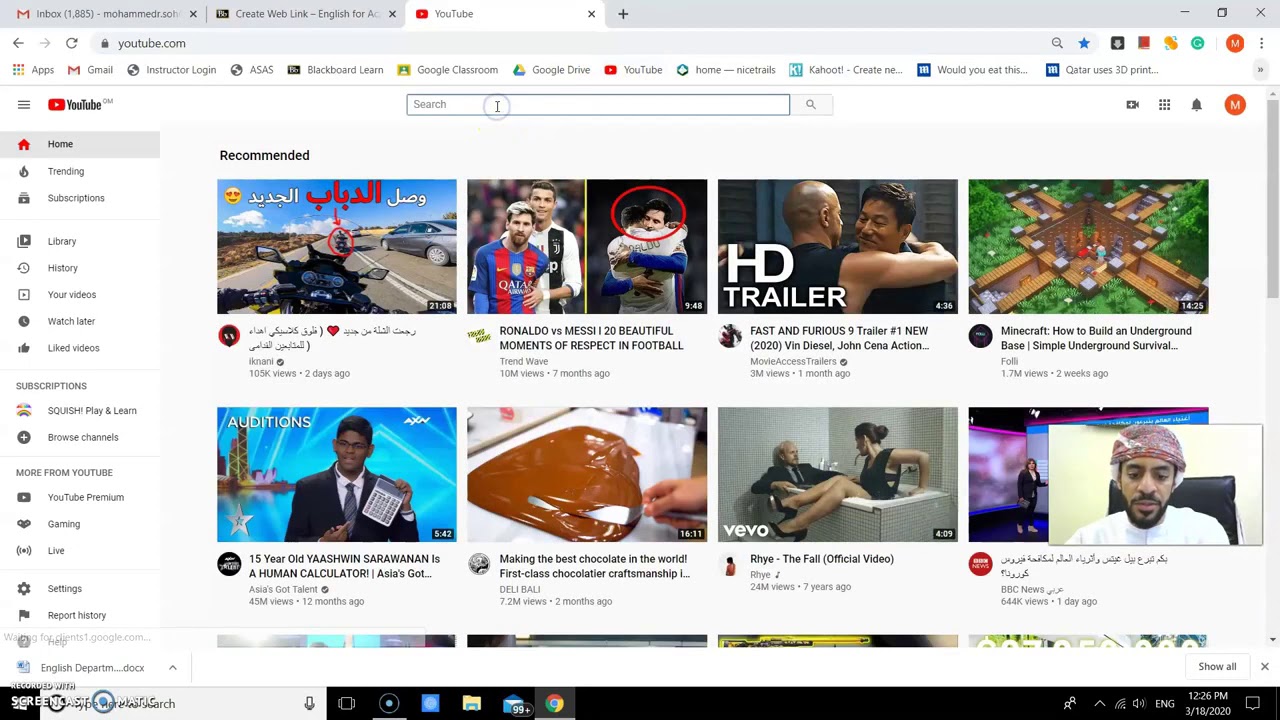The image size is (1280, 720).
Task: Expand the downloaded docx file options
Action: pos(172,667)
